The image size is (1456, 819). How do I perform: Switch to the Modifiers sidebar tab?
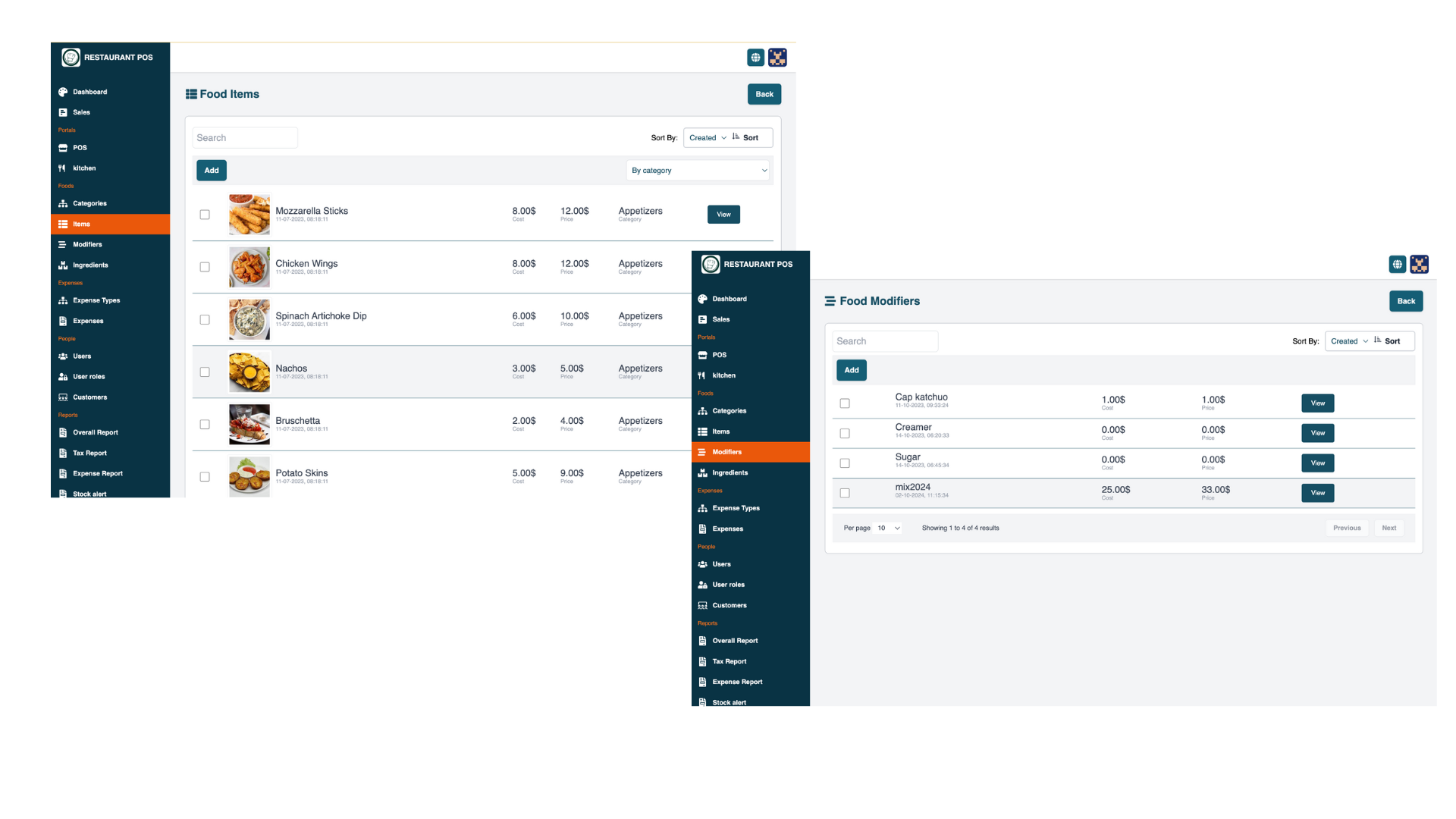(86, 244)
